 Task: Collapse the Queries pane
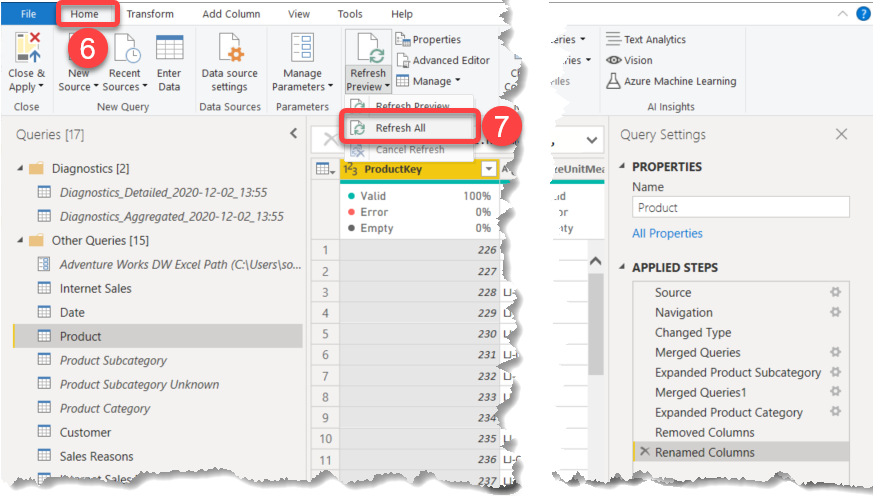click(x=293, y=134)
